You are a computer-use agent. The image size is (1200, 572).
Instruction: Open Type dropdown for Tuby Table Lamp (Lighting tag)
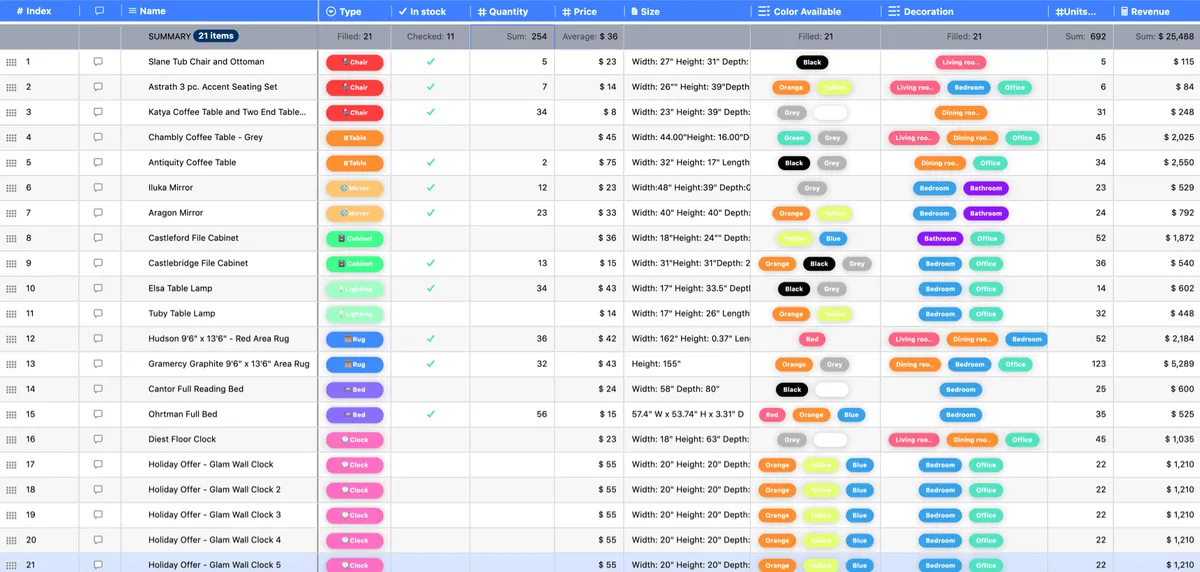(354, 314)
